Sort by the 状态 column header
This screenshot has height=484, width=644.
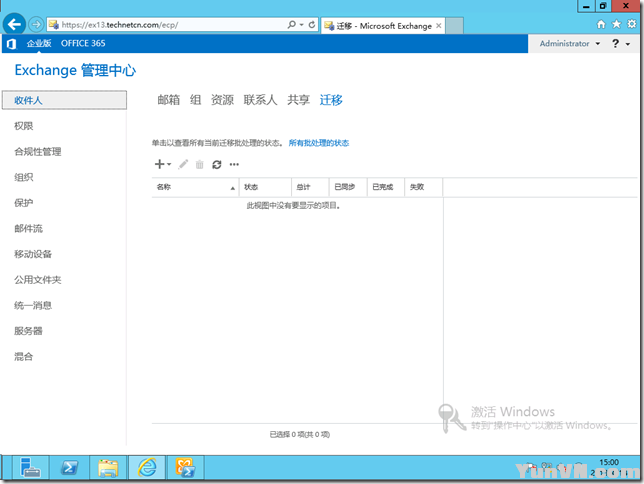[x=265, y=187]
